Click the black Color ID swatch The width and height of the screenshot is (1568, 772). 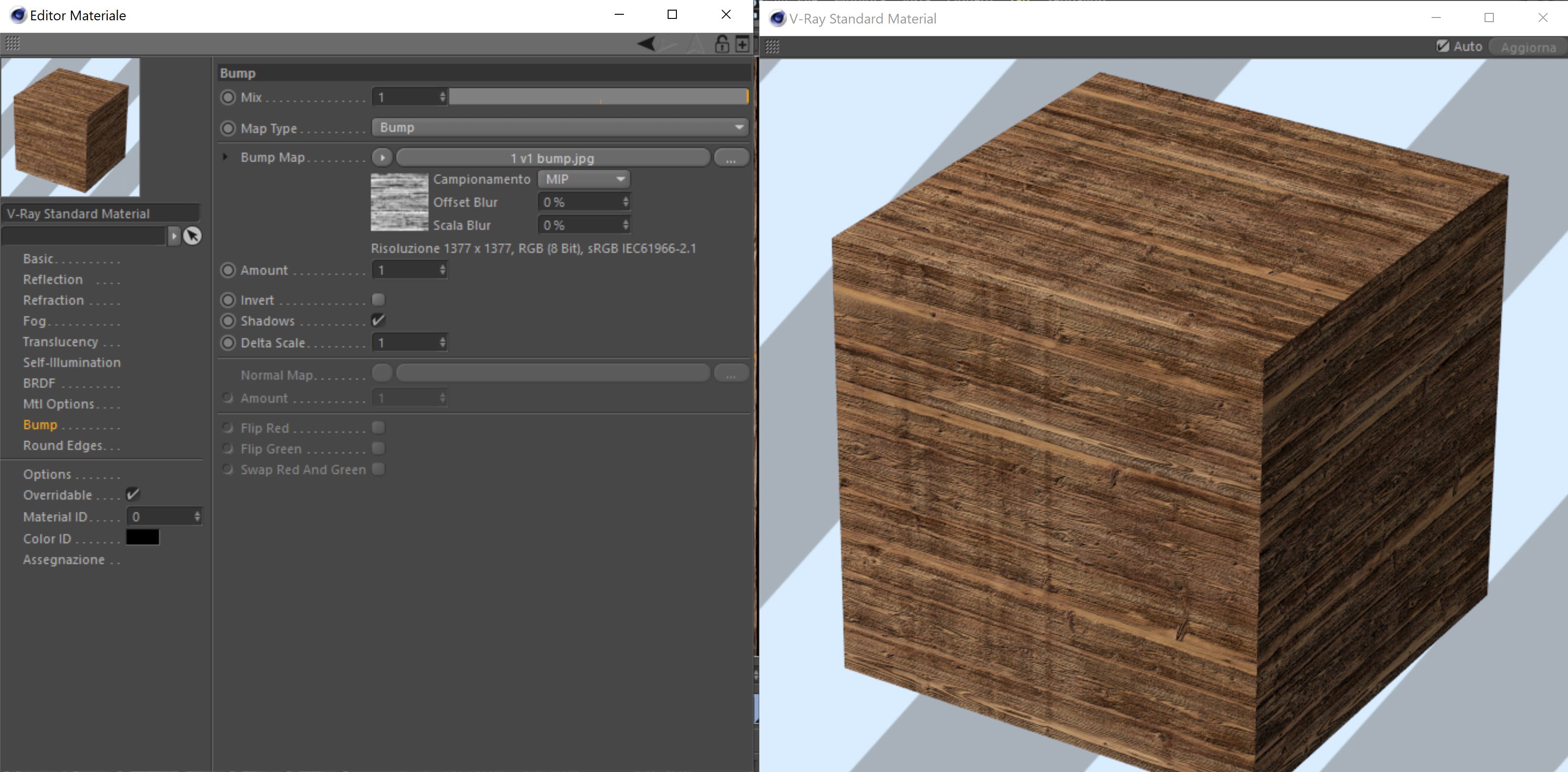coord(142,537)
